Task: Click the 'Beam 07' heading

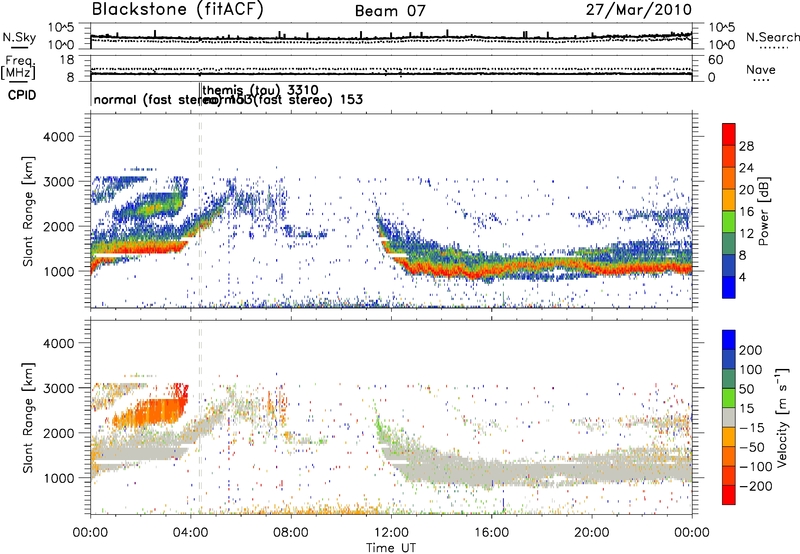Action: [390, 11]
